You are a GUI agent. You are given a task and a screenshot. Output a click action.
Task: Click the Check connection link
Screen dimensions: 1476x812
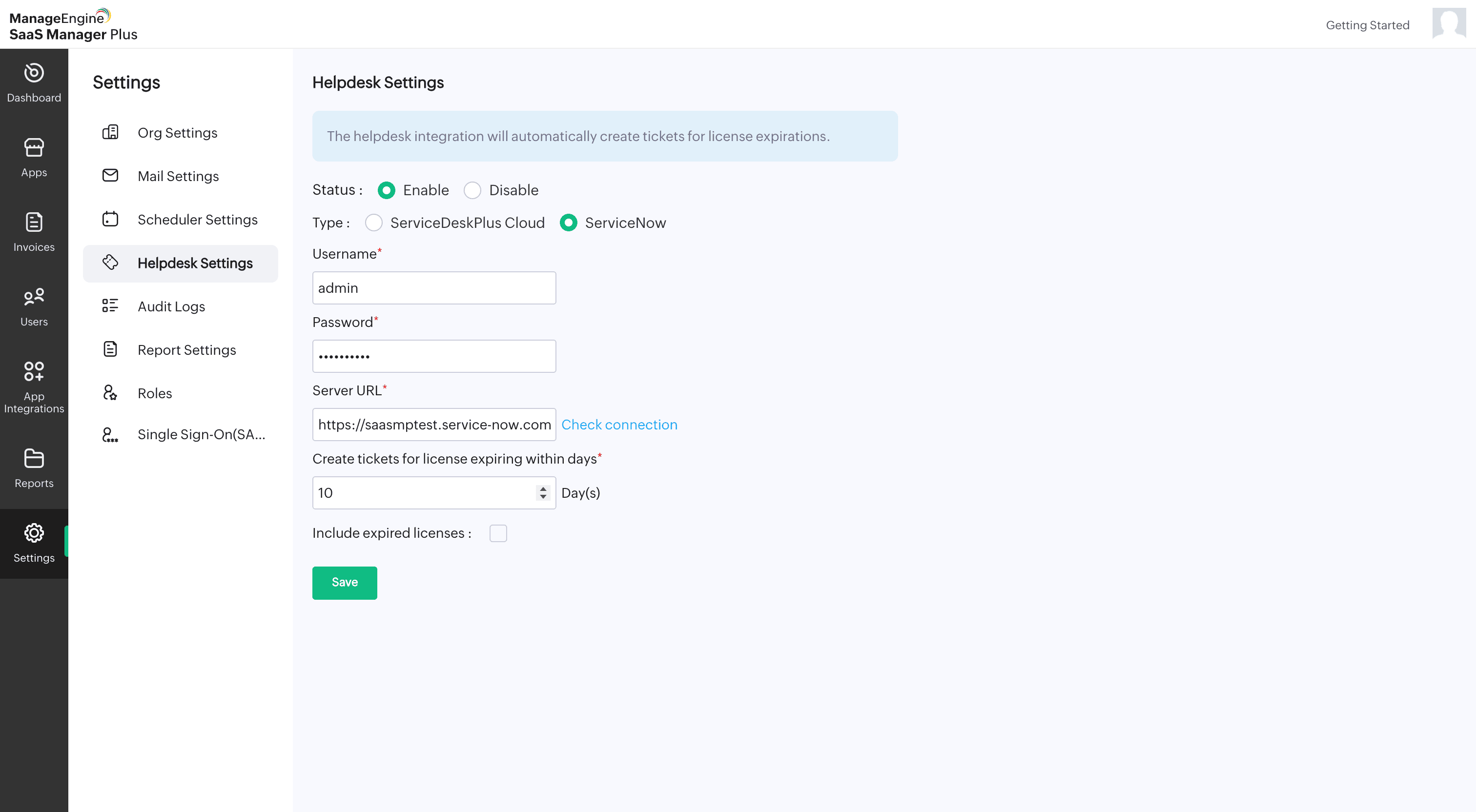click(x=619, y=425)
